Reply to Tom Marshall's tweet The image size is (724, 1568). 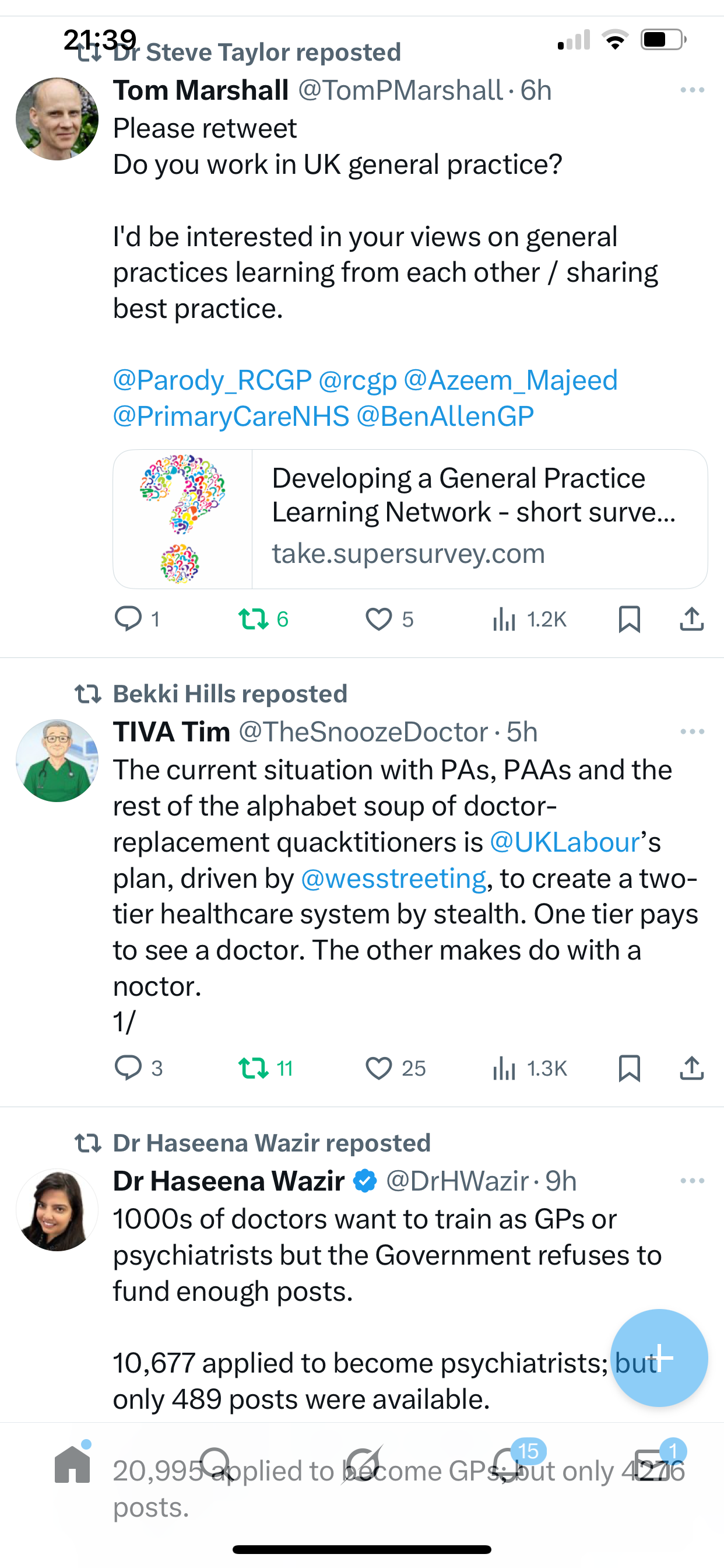click(128, 619)
